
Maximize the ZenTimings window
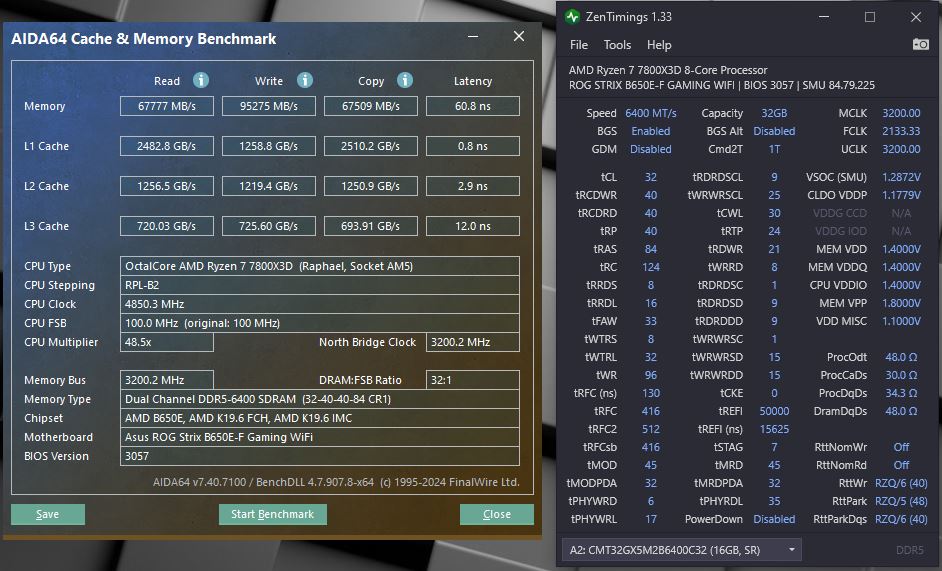(x=869, y=17)
